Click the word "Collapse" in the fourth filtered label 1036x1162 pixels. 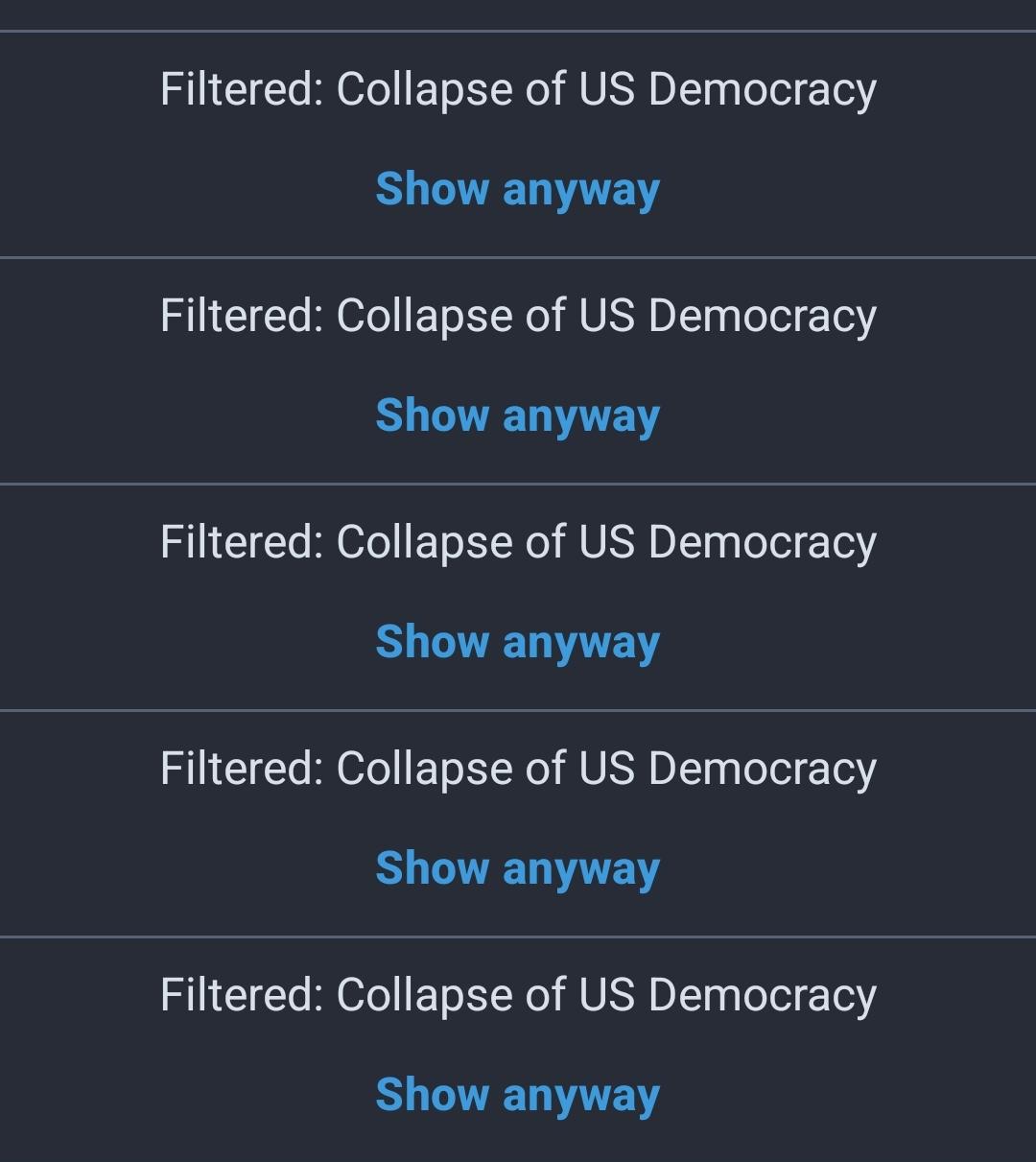(424, 770)
